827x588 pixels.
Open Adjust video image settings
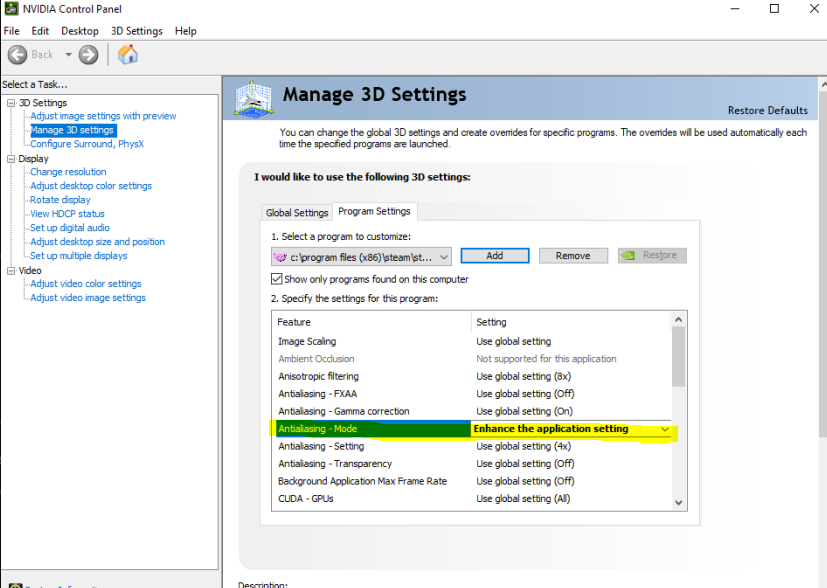(x=88, y=298)
